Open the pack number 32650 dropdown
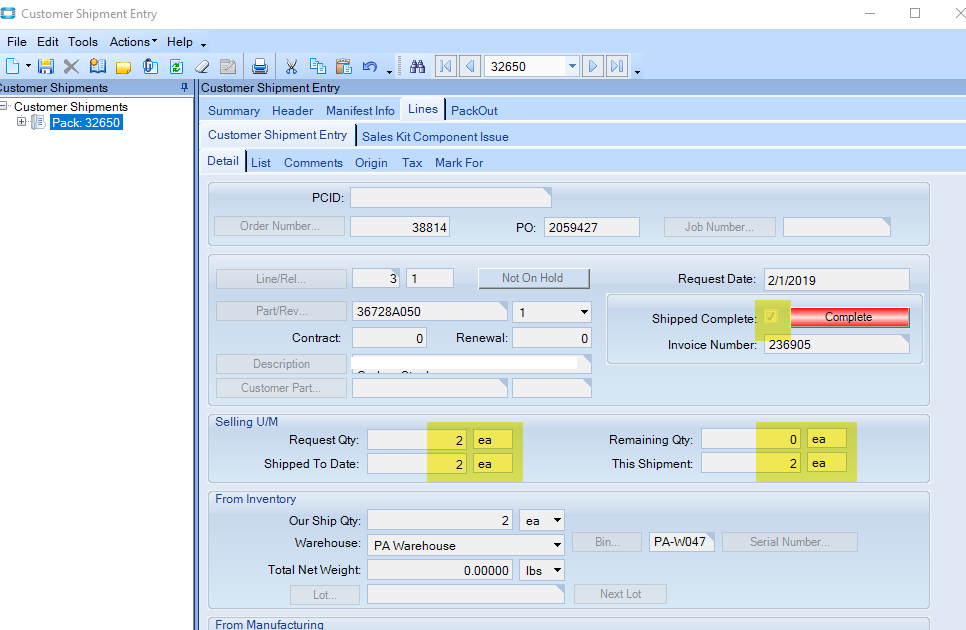 click(572, 67)
